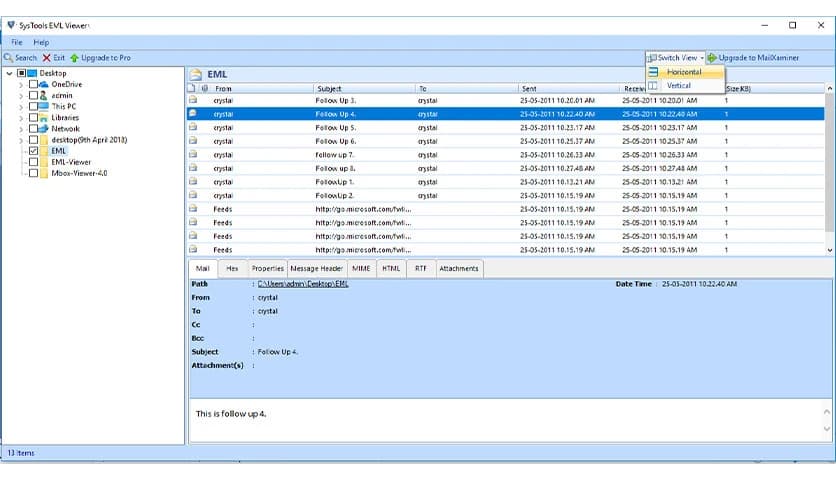Click the Desktop icon at the tree root
This screenshot has width=836, height=484.
[x=32, y=73]
